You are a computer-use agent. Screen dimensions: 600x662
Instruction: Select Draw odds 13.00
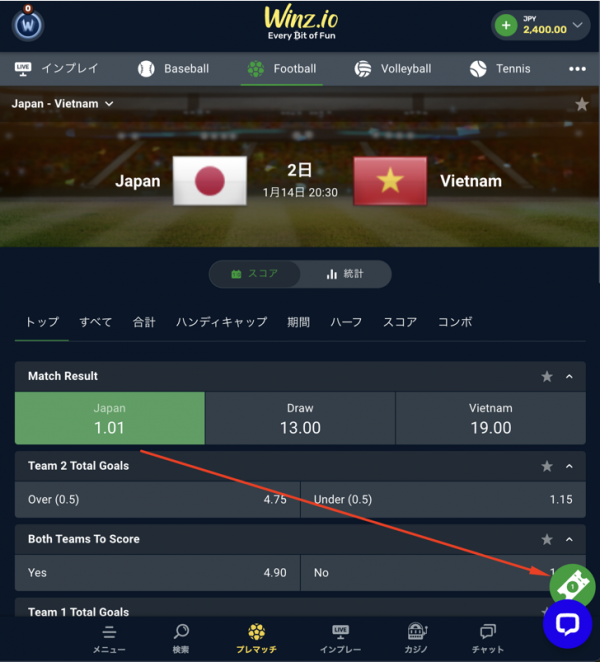coord(300,418)
